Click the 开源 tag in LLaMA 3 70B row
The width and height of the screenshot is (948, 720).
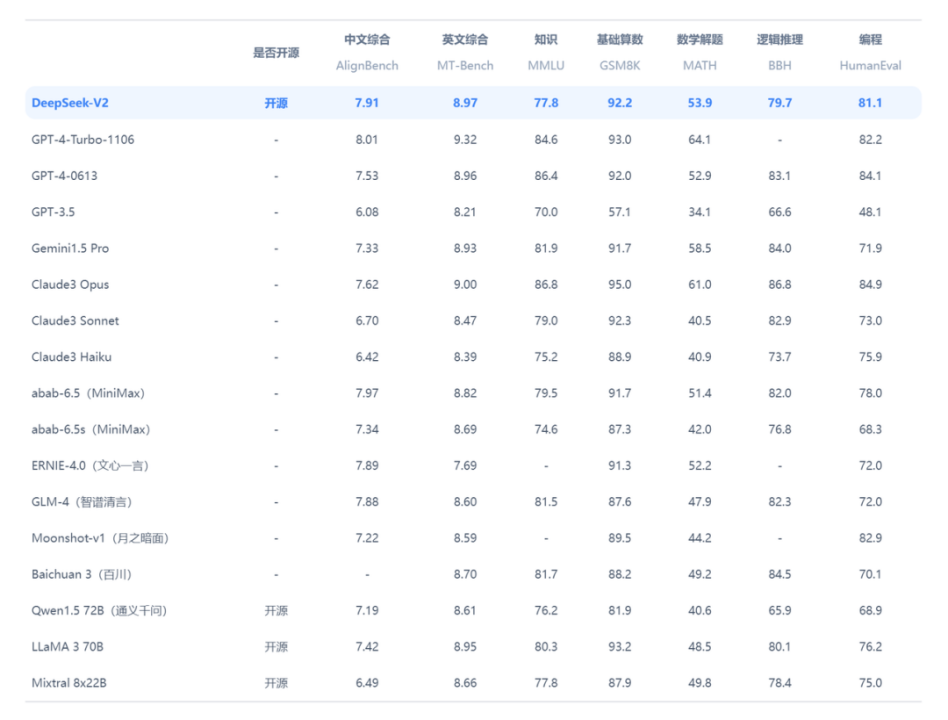[x=276, y=647]
